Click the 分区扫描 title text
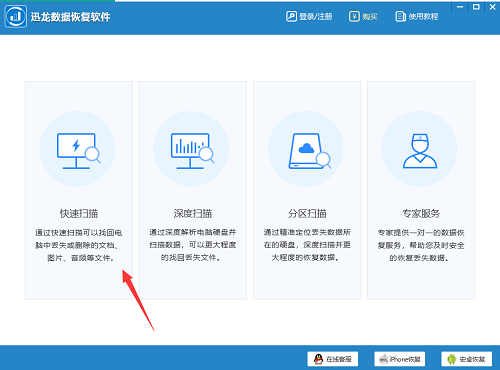500x370 pixels. coord(307,213)
